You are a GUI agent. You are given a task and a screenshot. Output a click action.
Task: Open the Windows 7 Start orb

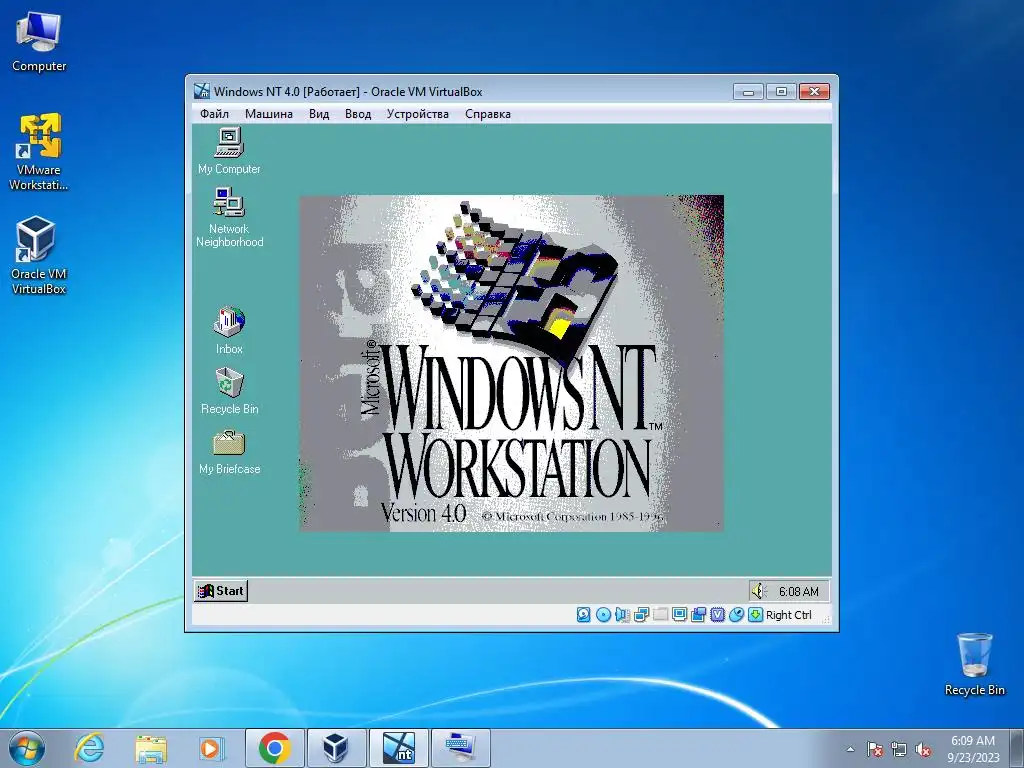(27, 748)
